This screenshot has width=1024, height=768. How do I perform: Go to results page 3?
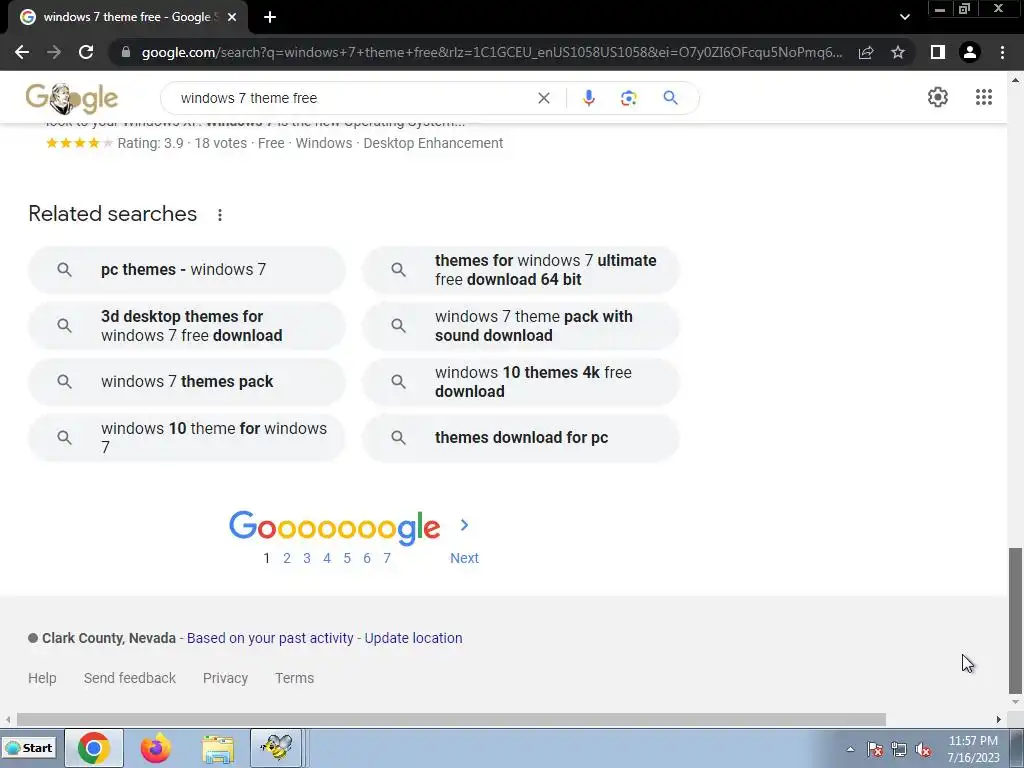click(307, 558)
